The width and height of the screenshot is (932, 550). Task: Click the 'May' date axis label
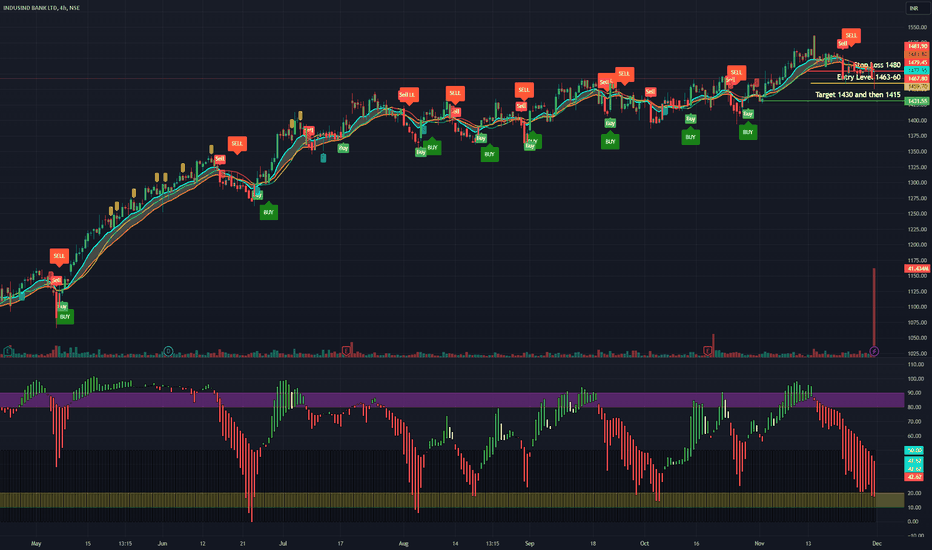coord(36,543)
